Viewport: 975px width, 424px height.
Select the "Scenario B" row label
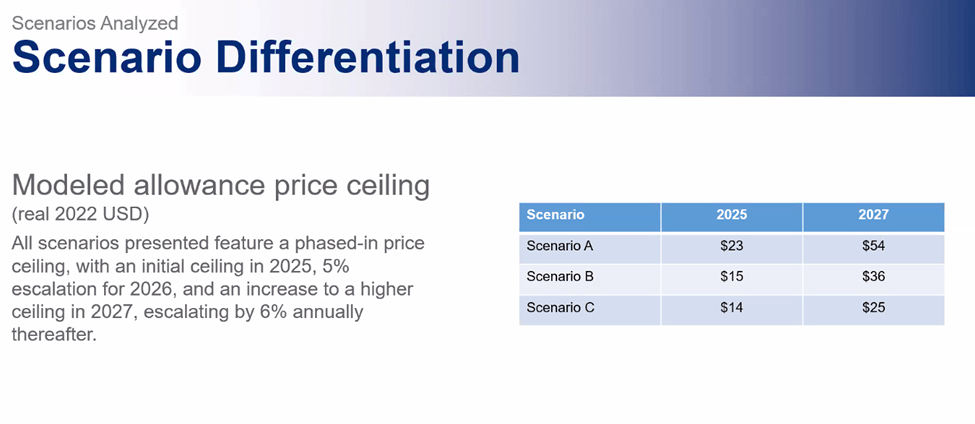coord(560,277)
